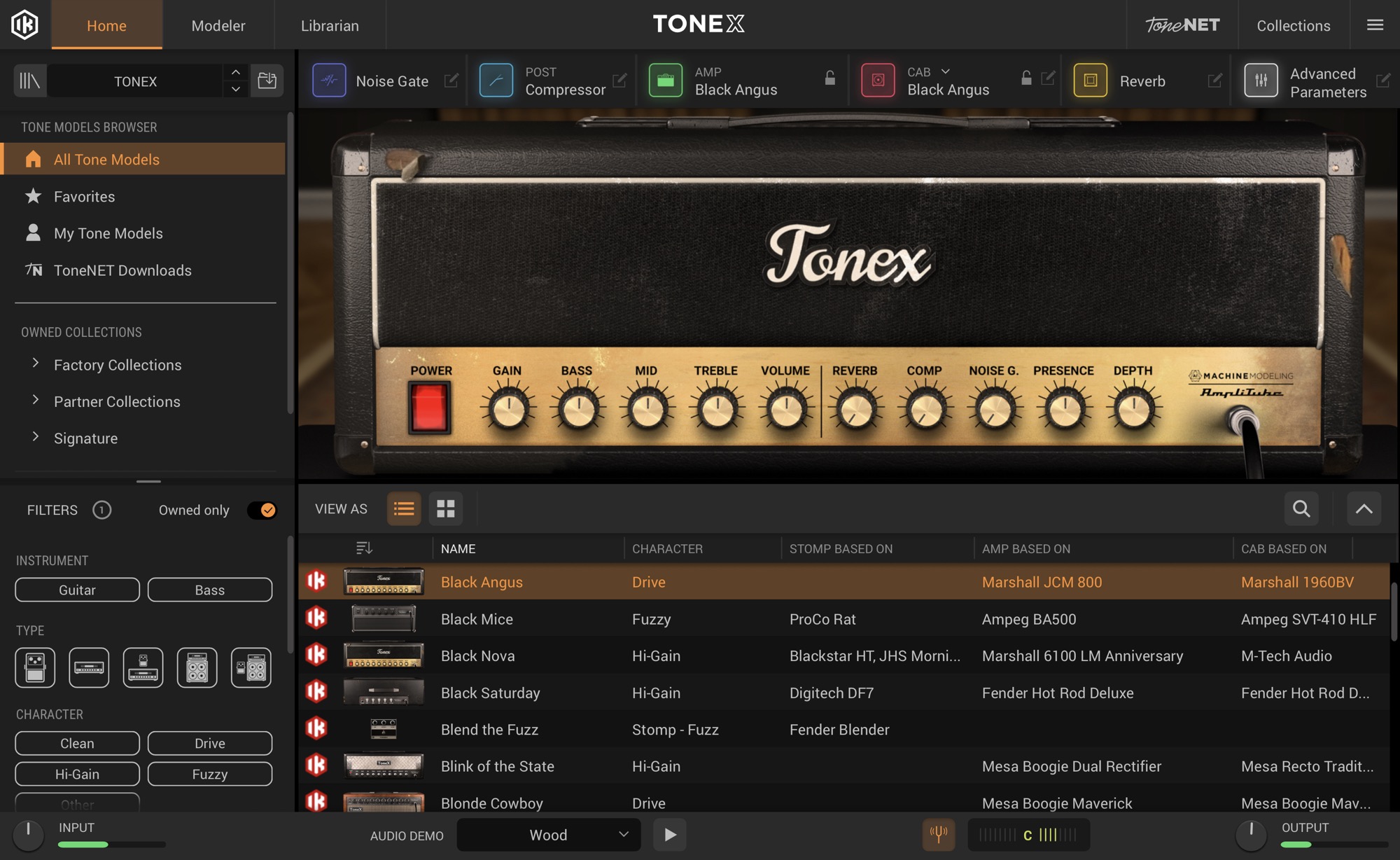1400x860 pixels.
Task: Filter by Bass instrument
Action: [210, 590]
